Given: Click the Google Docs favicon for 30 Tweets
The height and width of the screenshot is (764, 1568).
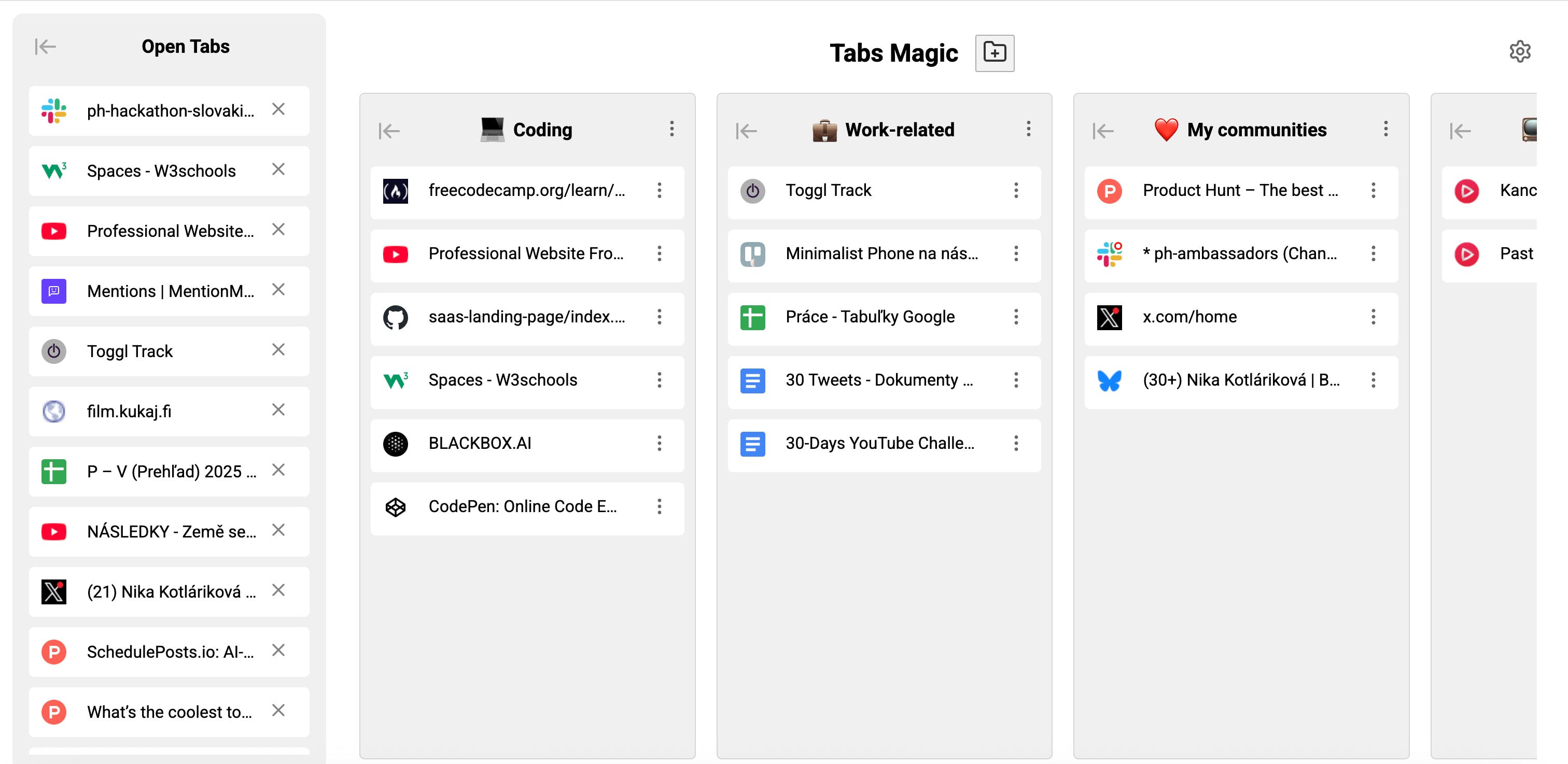Looking at the screenshot, I should click(753, 381).
